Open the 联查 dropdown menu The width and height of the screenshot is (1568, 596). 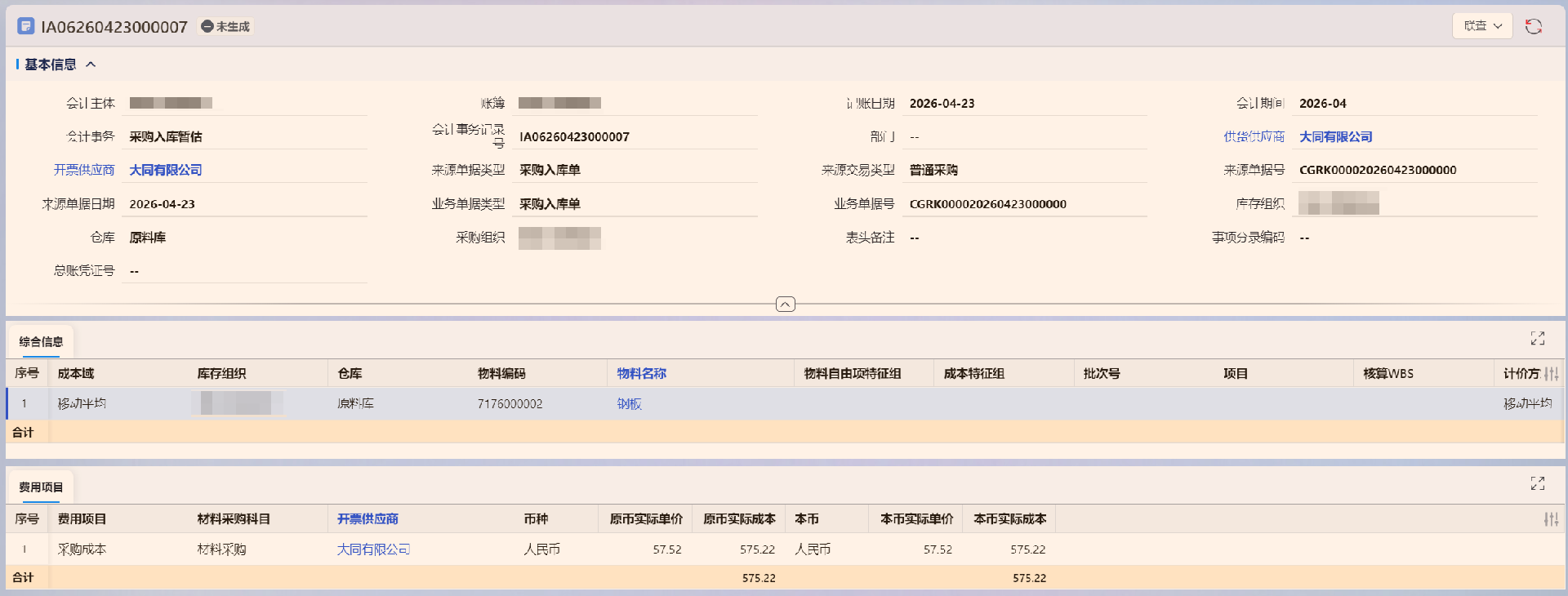(1481, 26)
